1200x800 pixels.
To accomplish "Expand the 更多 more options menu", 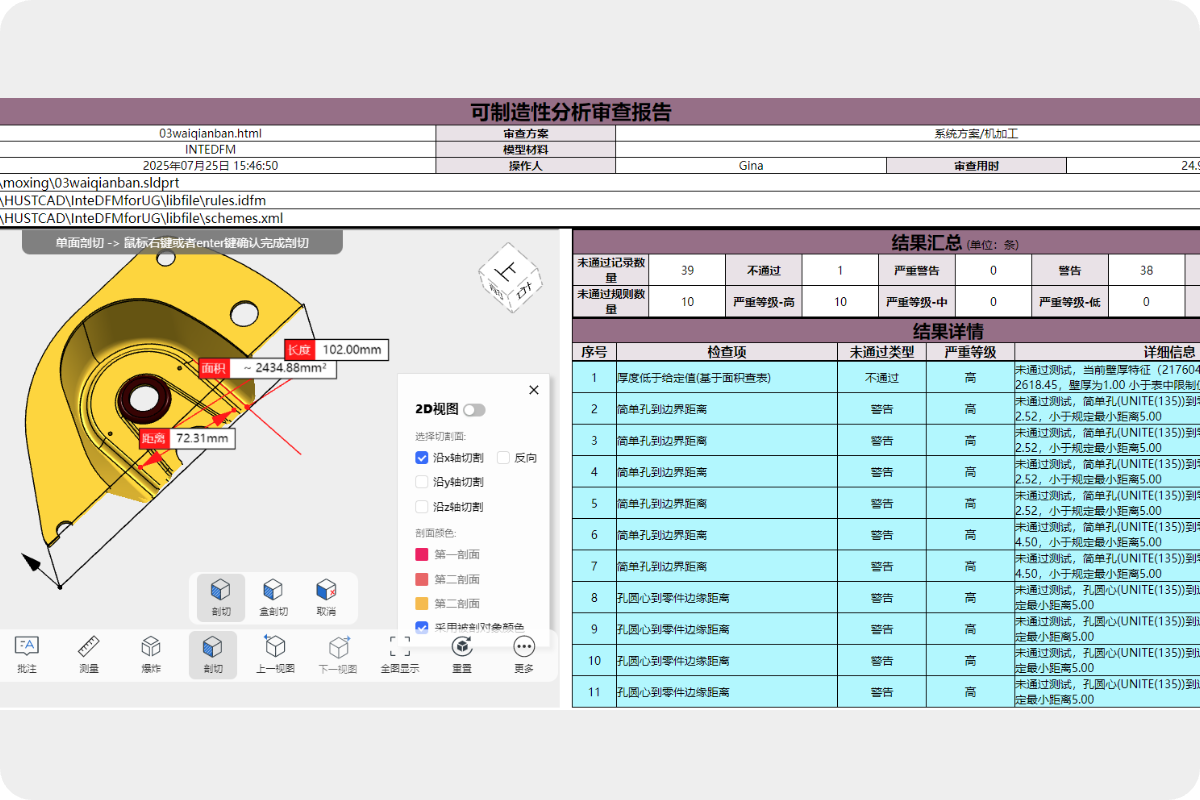I will click(x=524, y=653).
